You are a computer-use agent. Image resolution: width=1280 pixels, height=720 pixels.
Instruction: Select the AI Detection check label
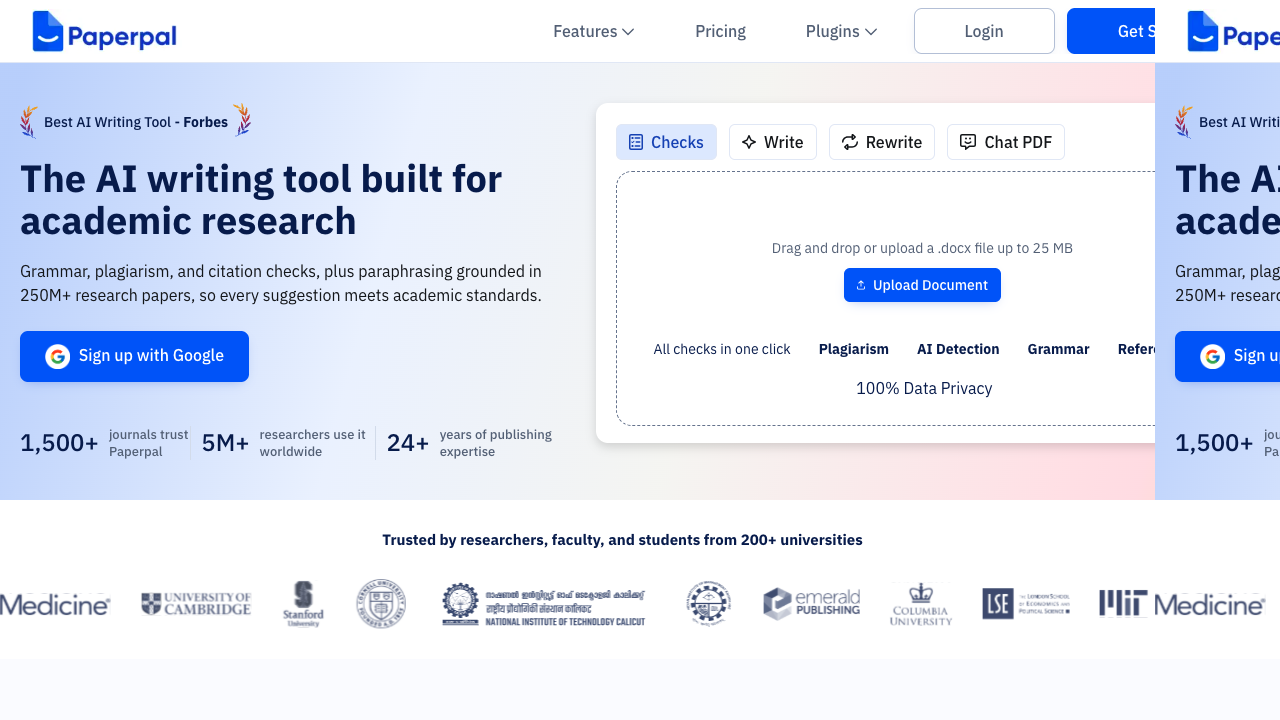point(958,349)
